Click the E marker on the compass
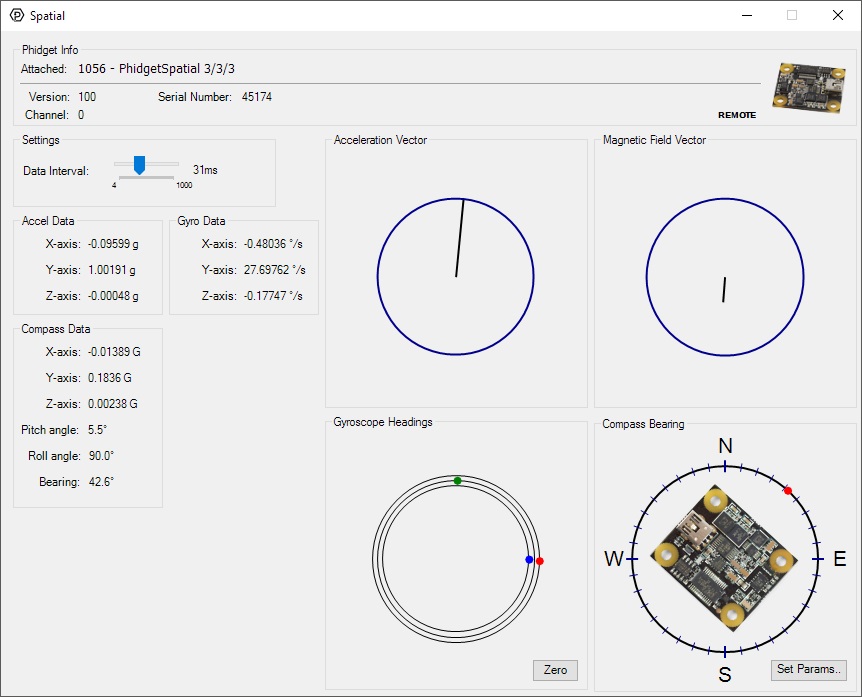 tap(839, 559)
